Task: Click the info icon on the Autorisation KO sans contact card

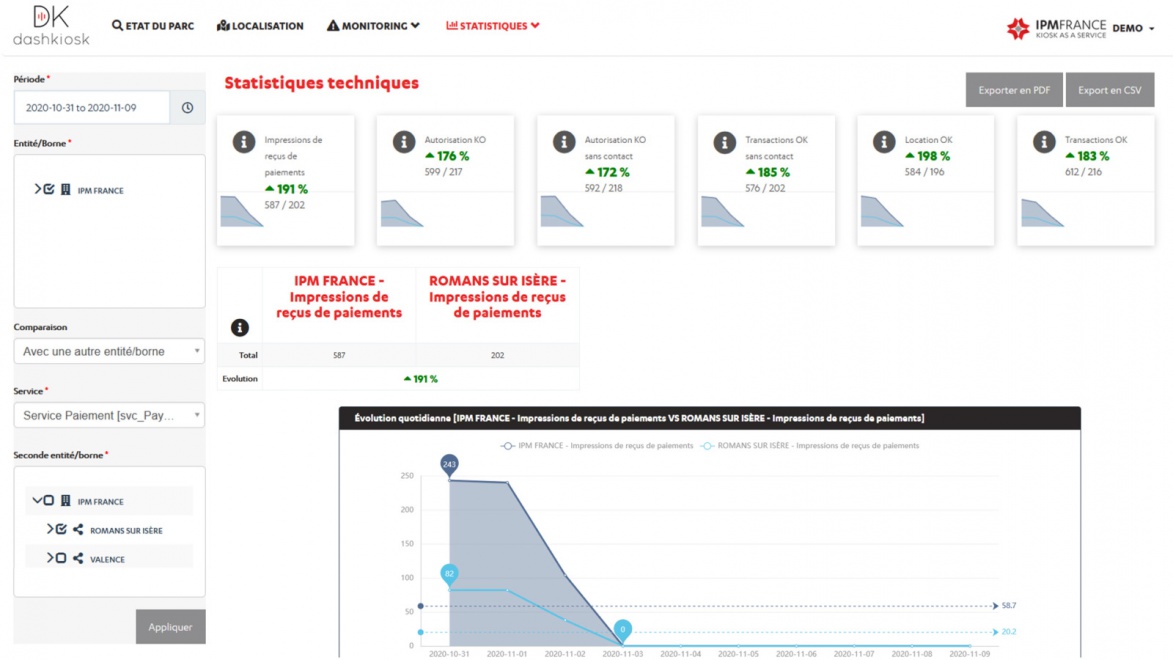Action: pyautogui.click(x=563, y=141)
